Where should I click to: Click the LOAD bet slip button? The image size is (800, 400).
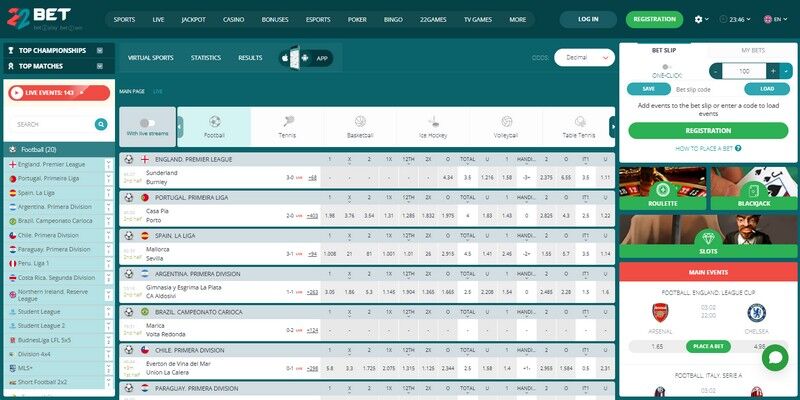767,89
